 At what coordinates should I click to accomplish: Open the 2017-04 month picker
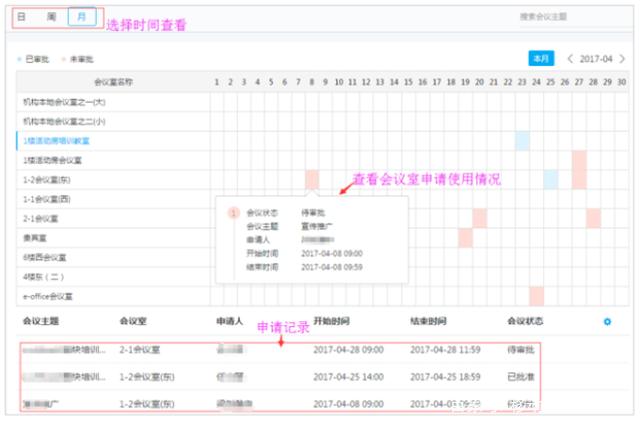pos(598,59)
